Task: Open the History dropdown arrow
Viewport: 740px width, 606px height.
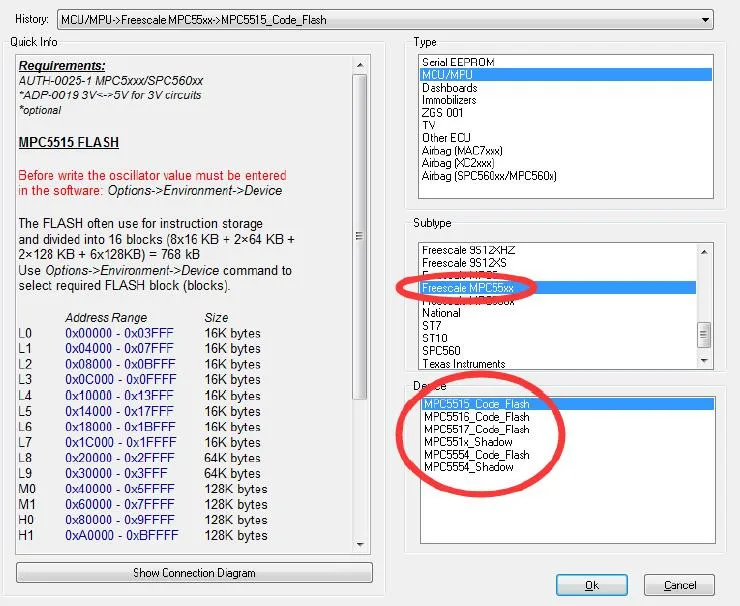Action: (705, 20)
